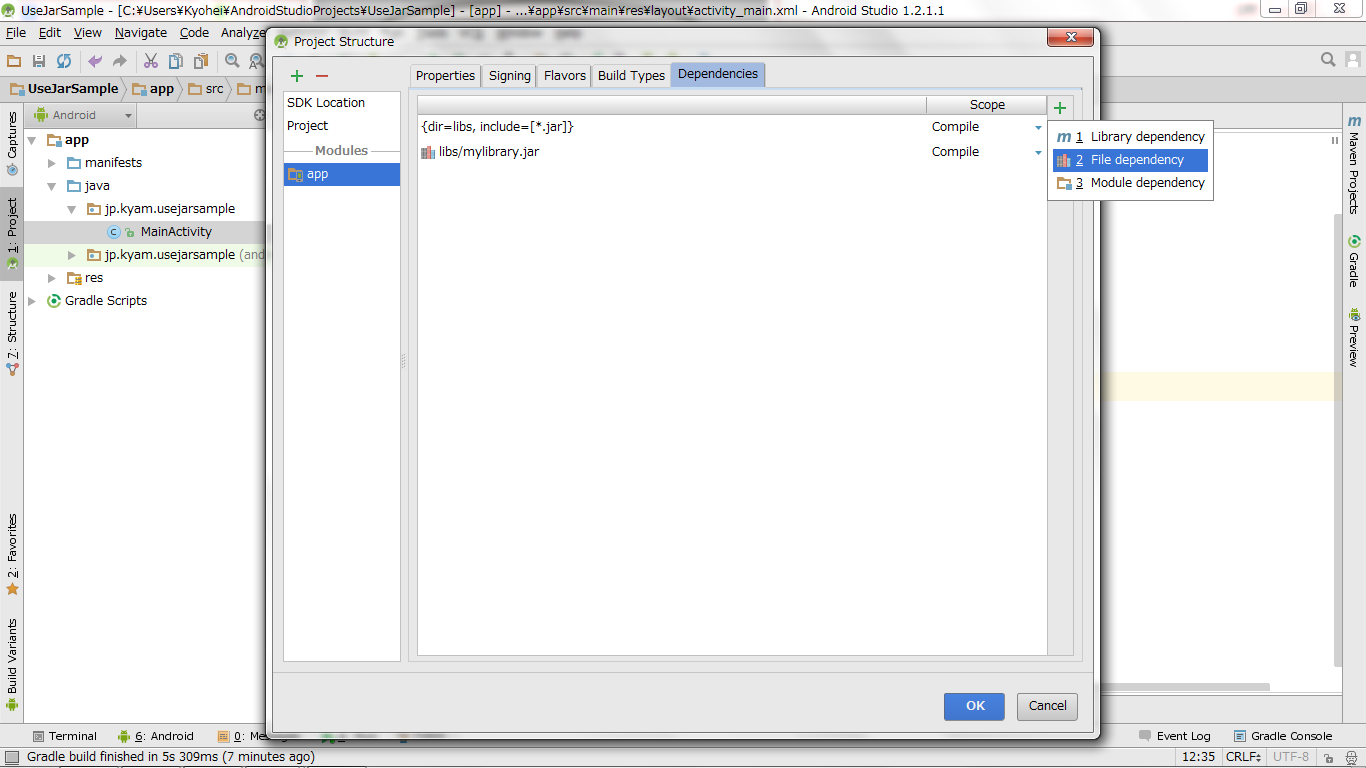Select MainActivity in project tree

(x=176, y=232)
